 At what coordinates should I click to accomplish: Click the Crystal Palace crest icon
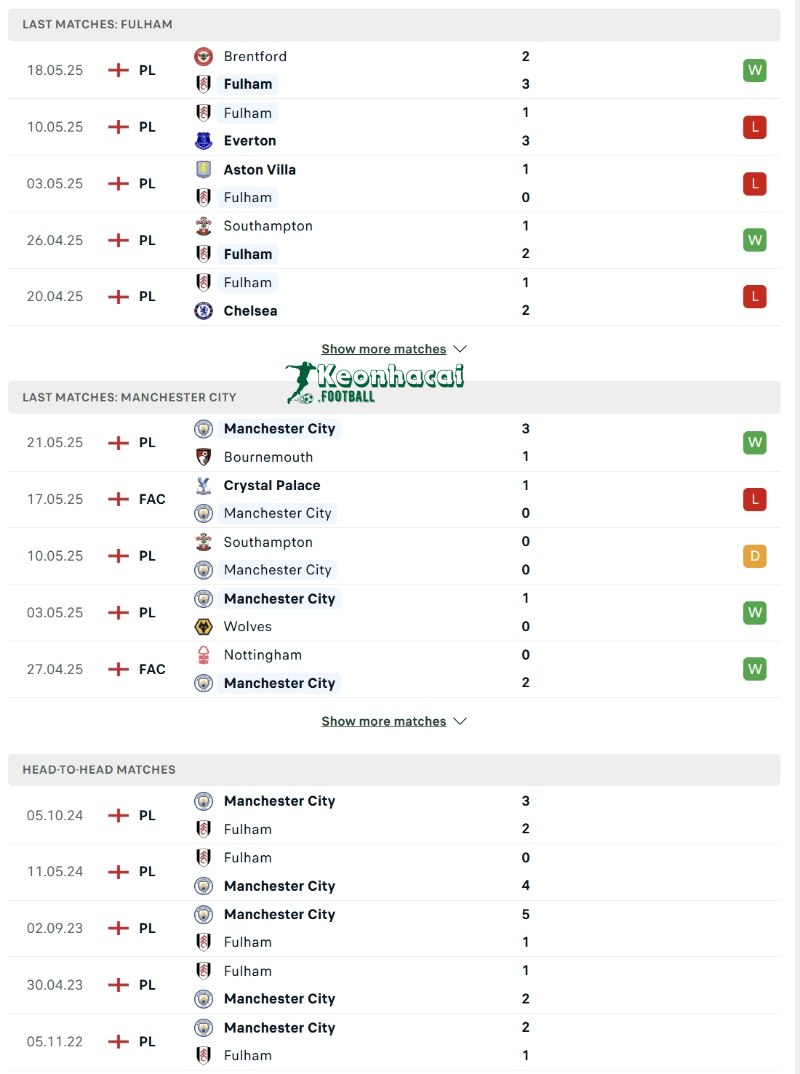click(x=204, y=485)
